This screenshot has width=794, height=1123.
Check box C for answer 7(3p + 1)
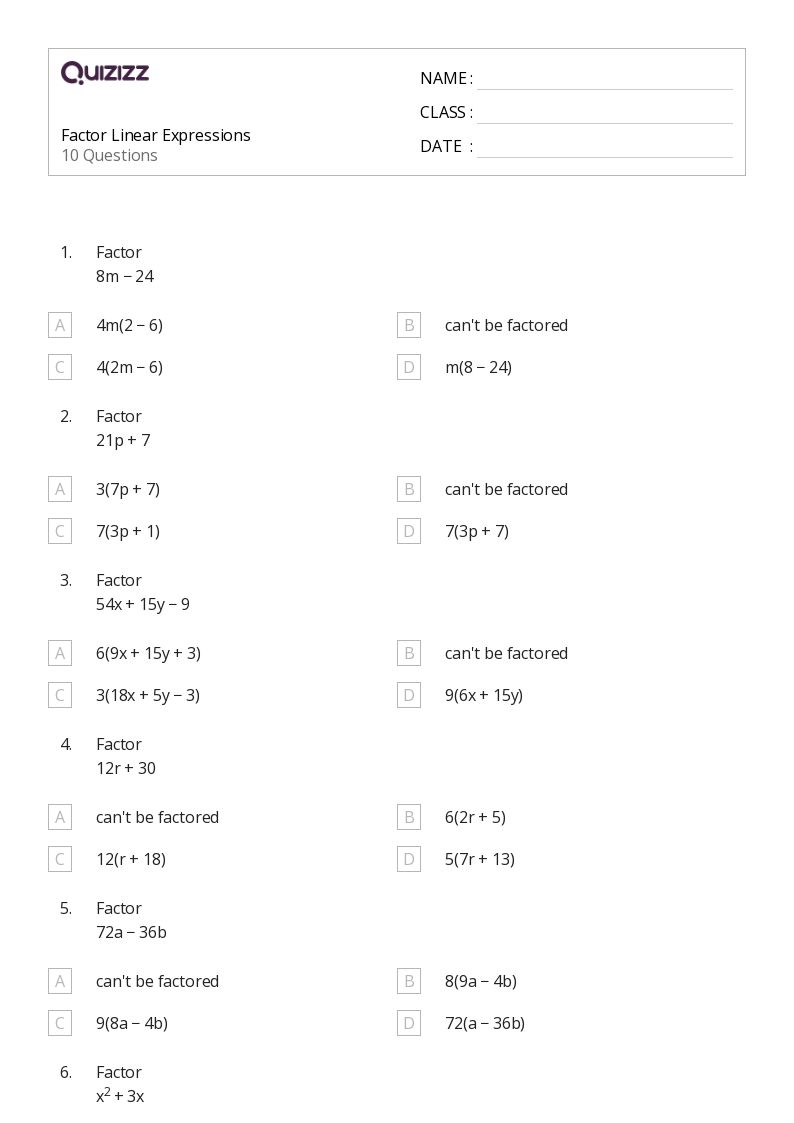click(x=60, y=531)
